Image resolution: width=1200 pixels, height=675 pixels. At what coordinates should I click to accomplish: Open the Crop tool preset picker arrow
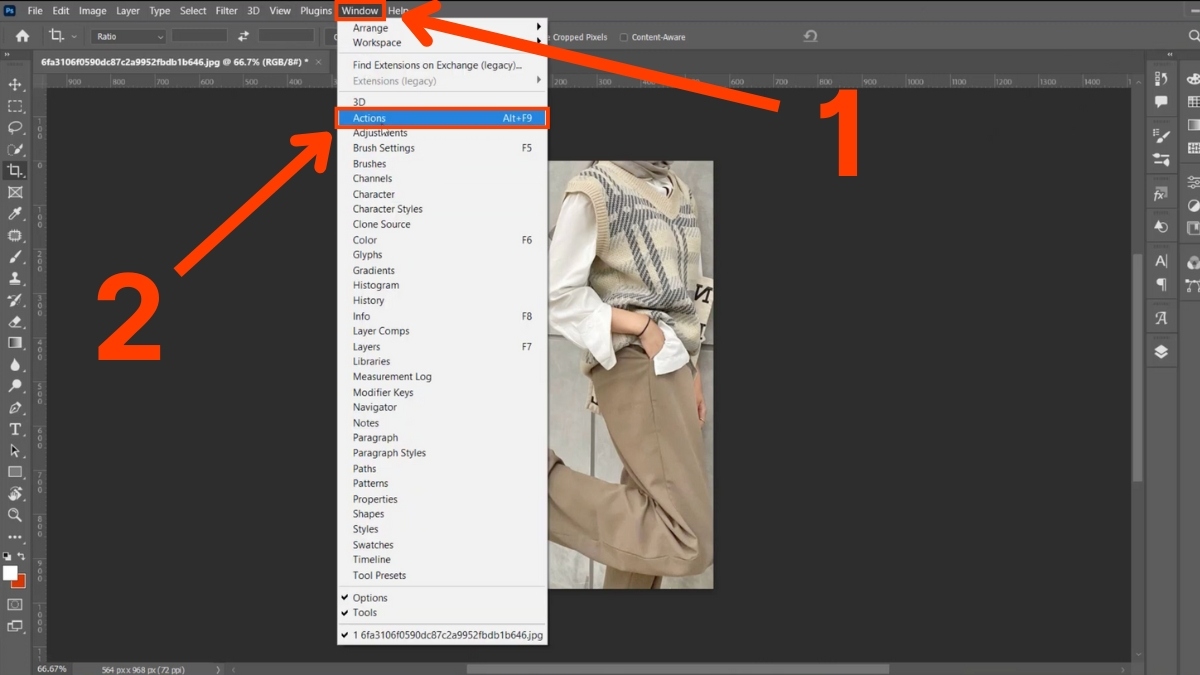[74, 37]
